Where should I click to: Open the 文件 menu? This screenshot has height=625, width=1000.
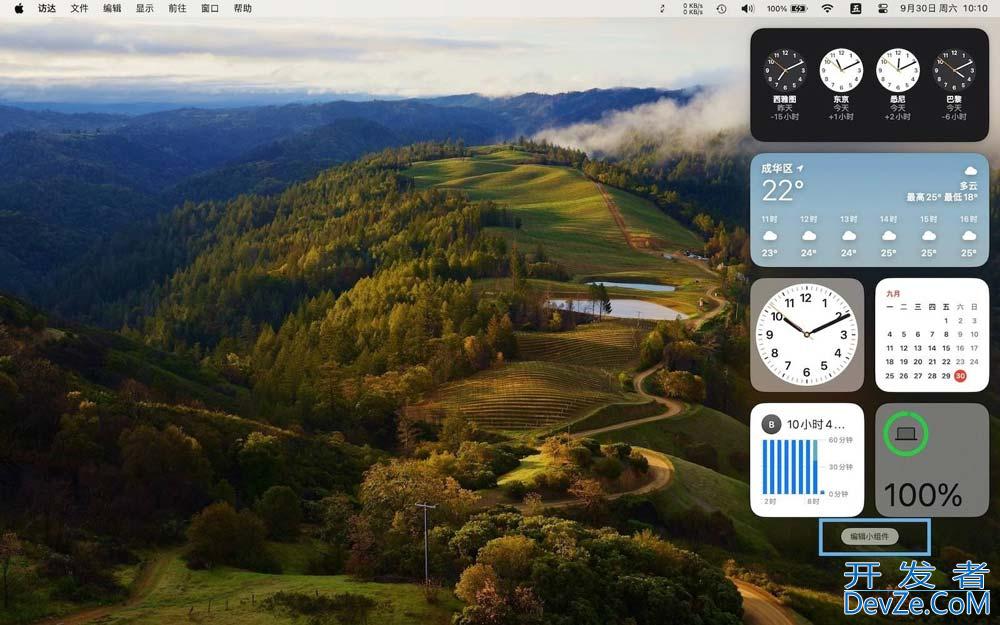tap(79, 8)
